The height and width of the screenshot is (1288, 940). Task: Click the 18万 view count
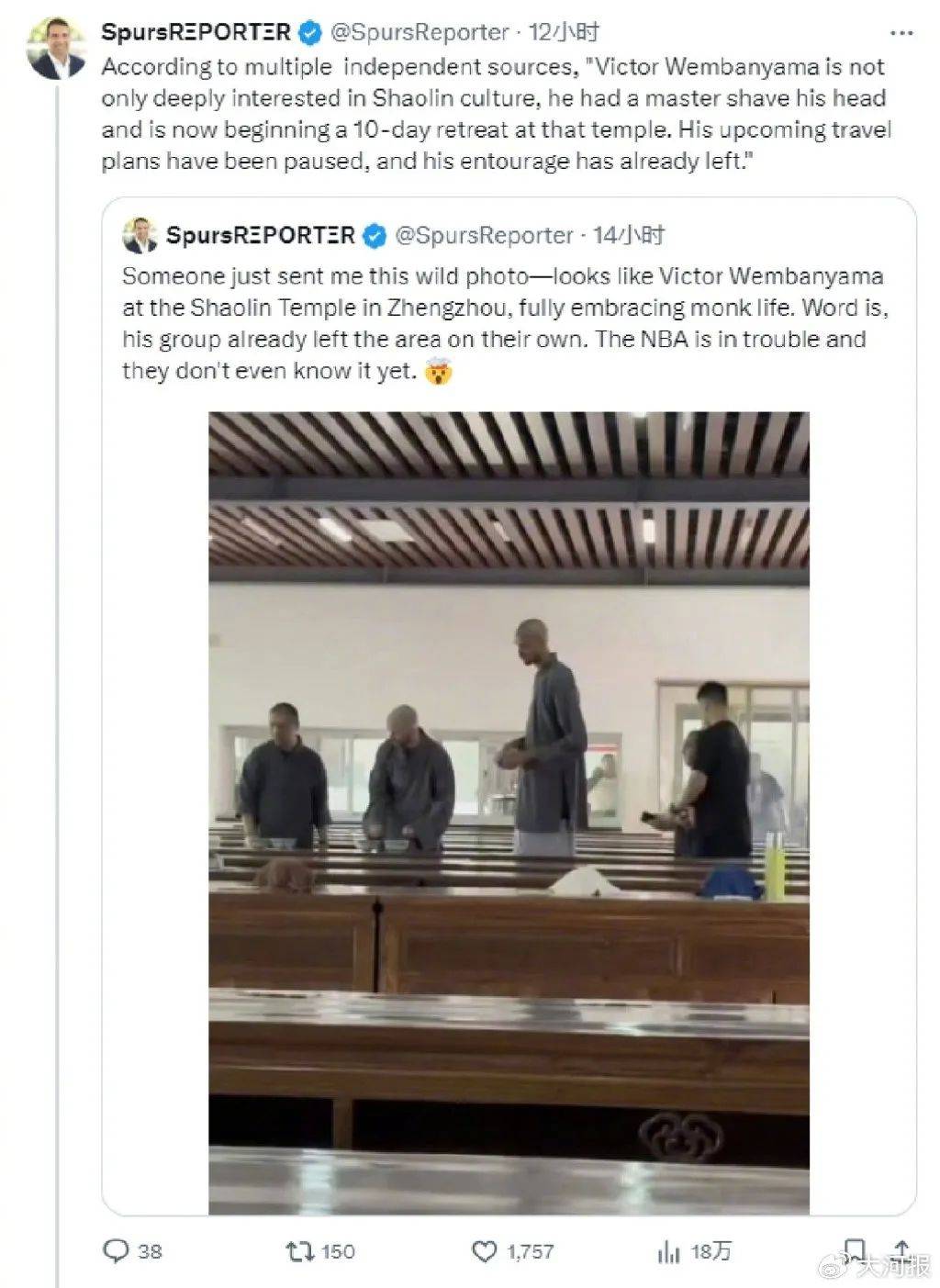pos(710,1250)
